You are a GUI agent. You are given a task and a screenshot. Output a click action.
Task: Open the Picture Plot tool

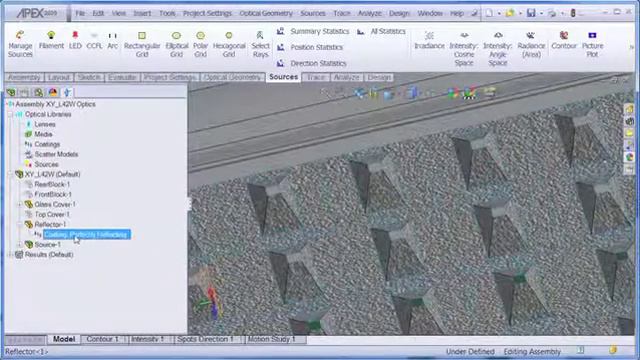pyautogui.click(x=592, y=44)
